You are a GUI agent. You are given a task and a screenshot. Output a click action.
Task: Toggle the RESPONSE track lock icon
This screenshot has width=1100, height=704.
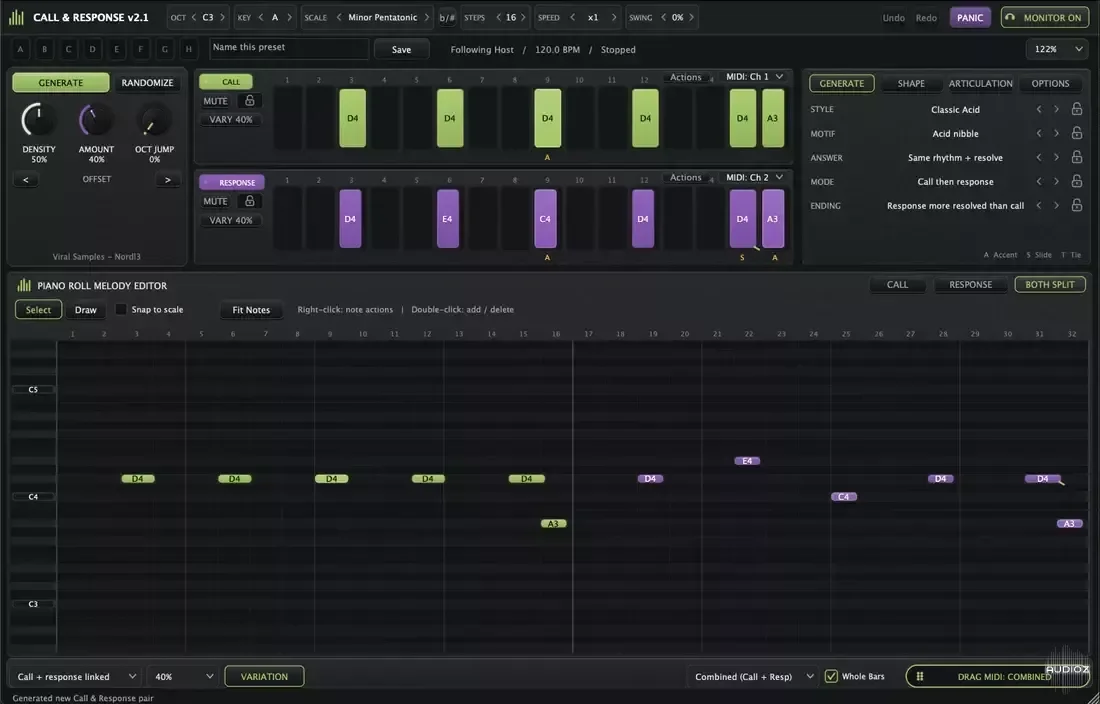pyautogui.click(x=249, y=201)
